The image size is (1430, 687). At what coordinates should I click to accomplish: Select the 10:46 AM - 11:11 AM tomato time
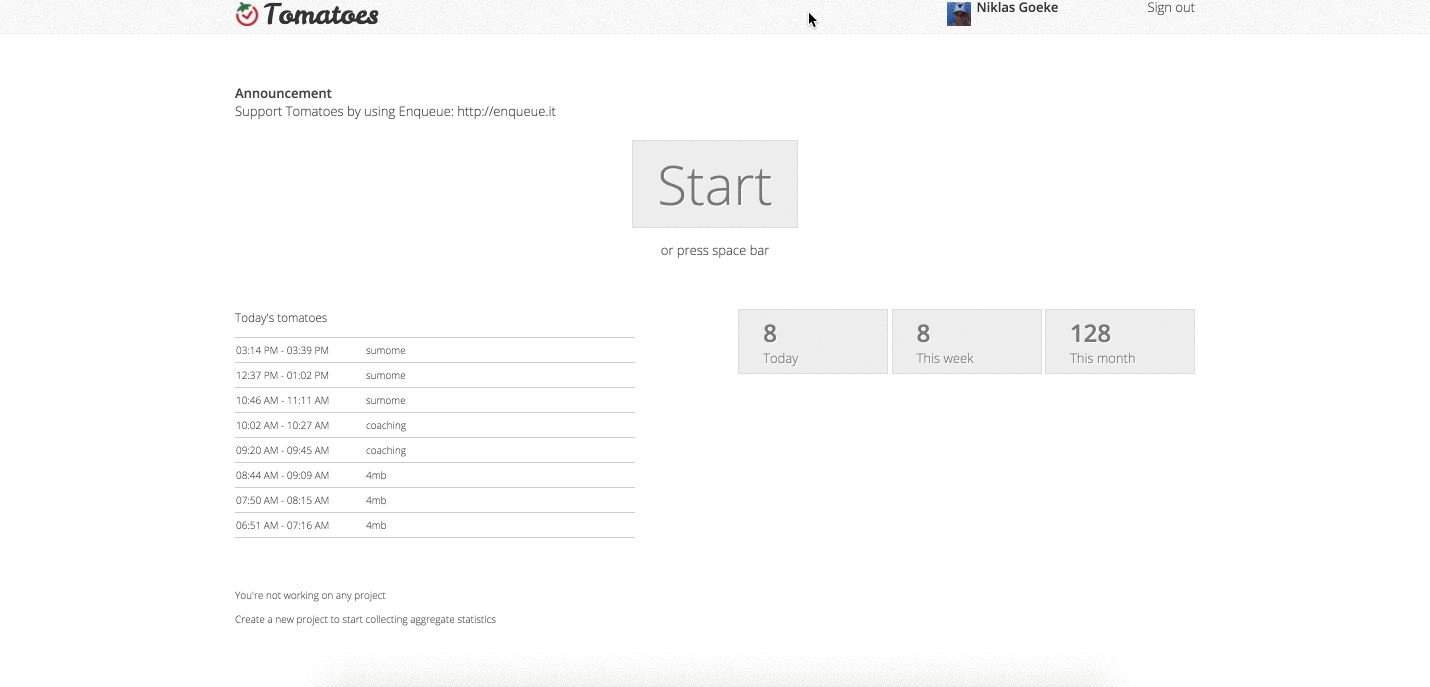(x=282, y=401)
